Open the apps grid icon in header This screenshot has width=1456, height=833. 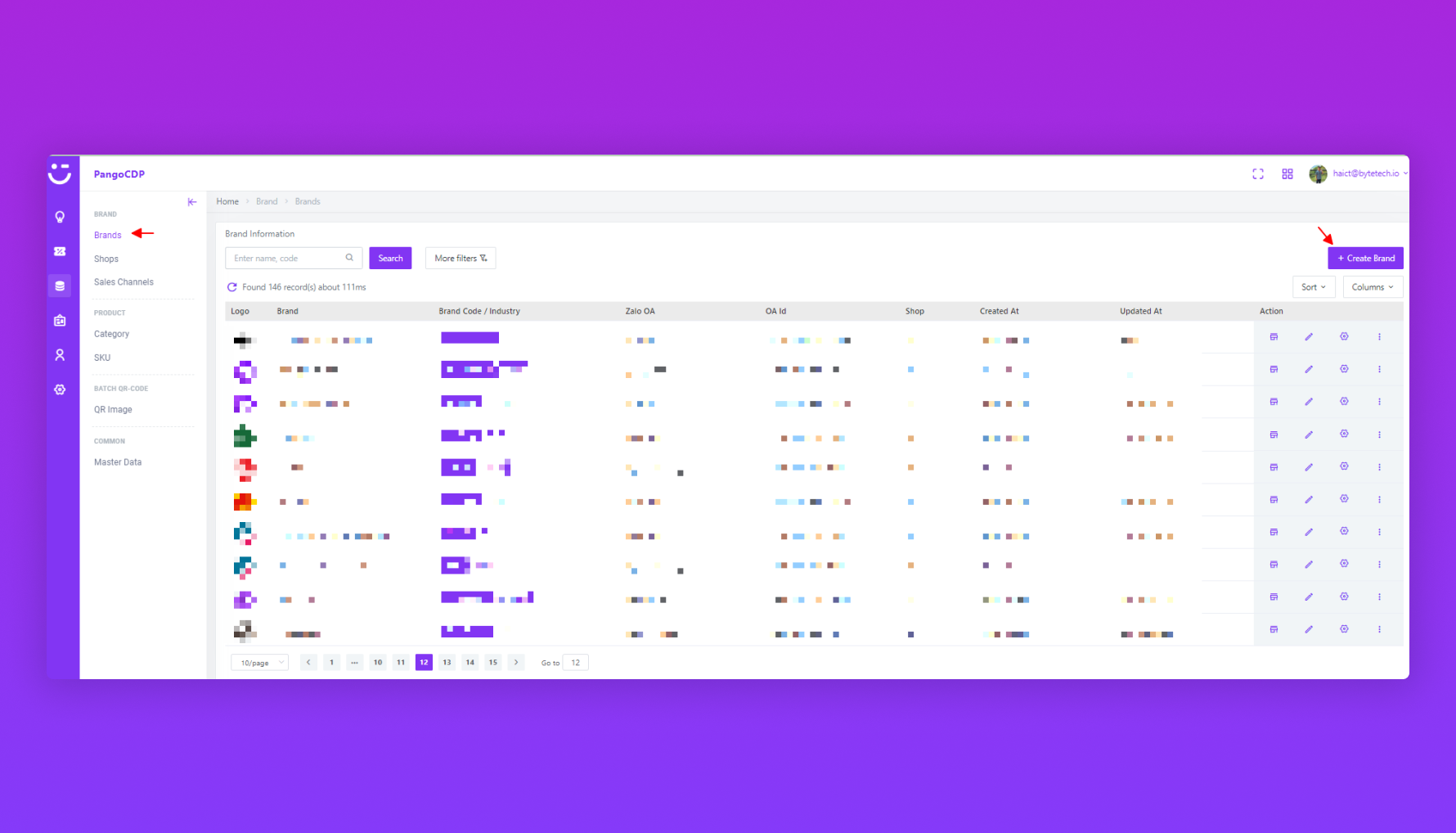[1287, 174]
